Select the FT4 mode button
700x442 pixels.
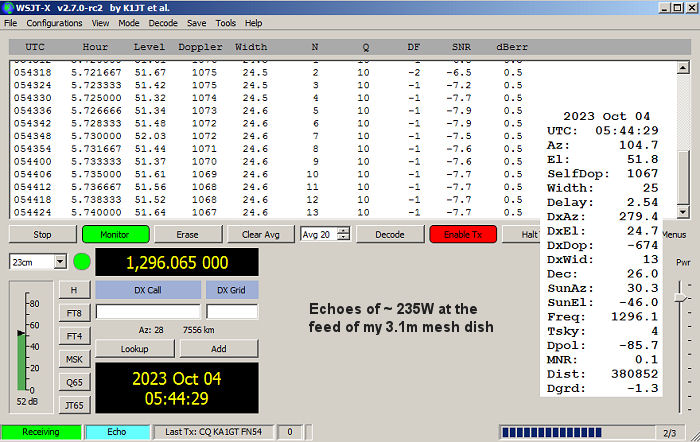pos(74,336)
